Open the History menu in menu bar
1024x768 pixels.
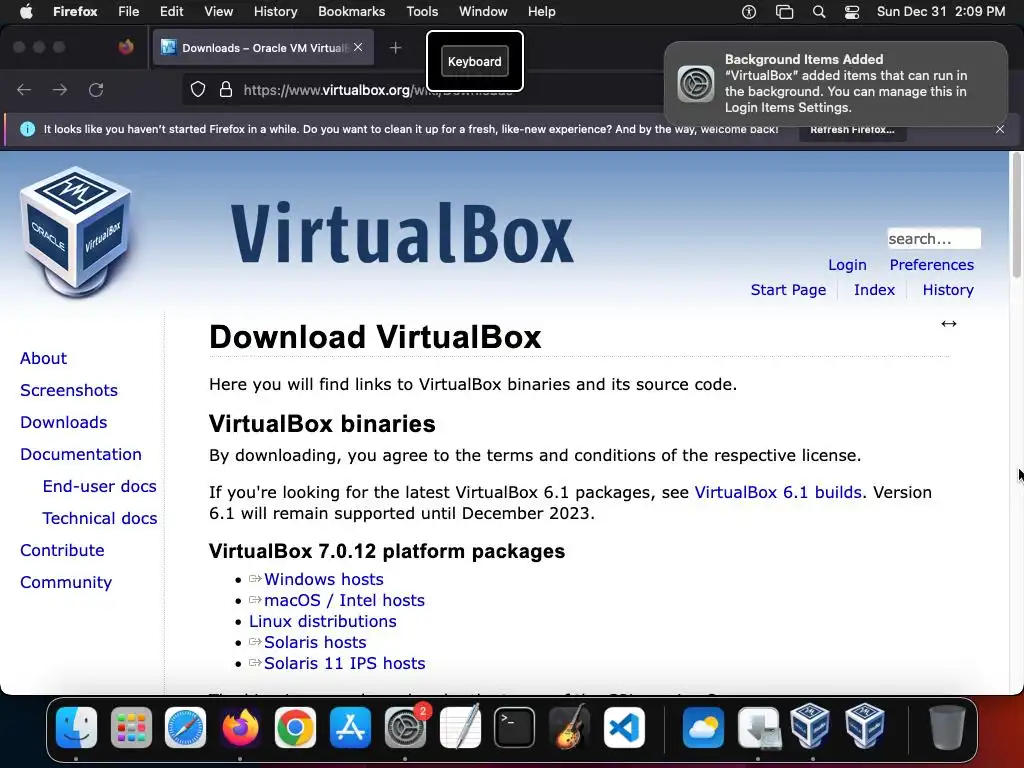pos(275,12)
